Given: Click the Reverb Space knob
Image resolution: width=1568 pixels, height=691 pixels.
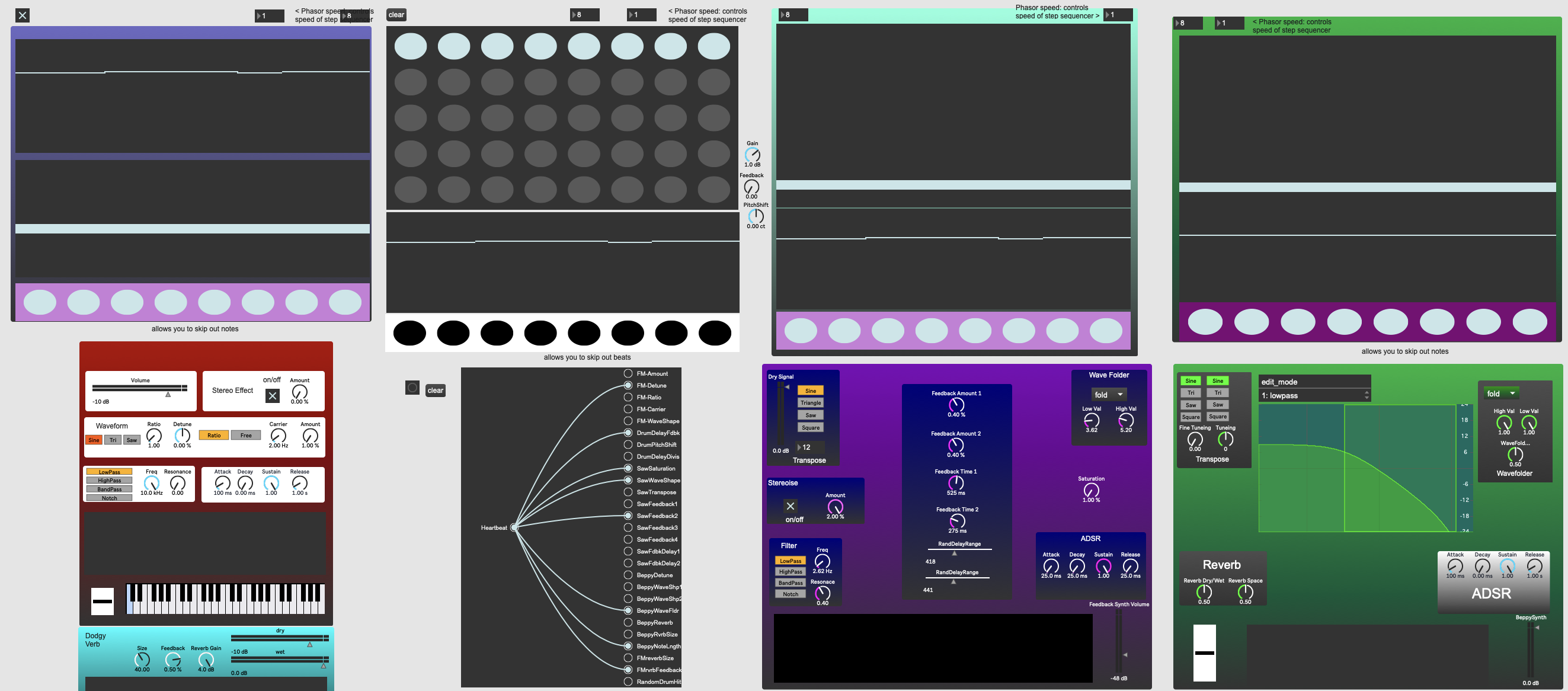Looking at the screenshot, I should coord(1245,592).
